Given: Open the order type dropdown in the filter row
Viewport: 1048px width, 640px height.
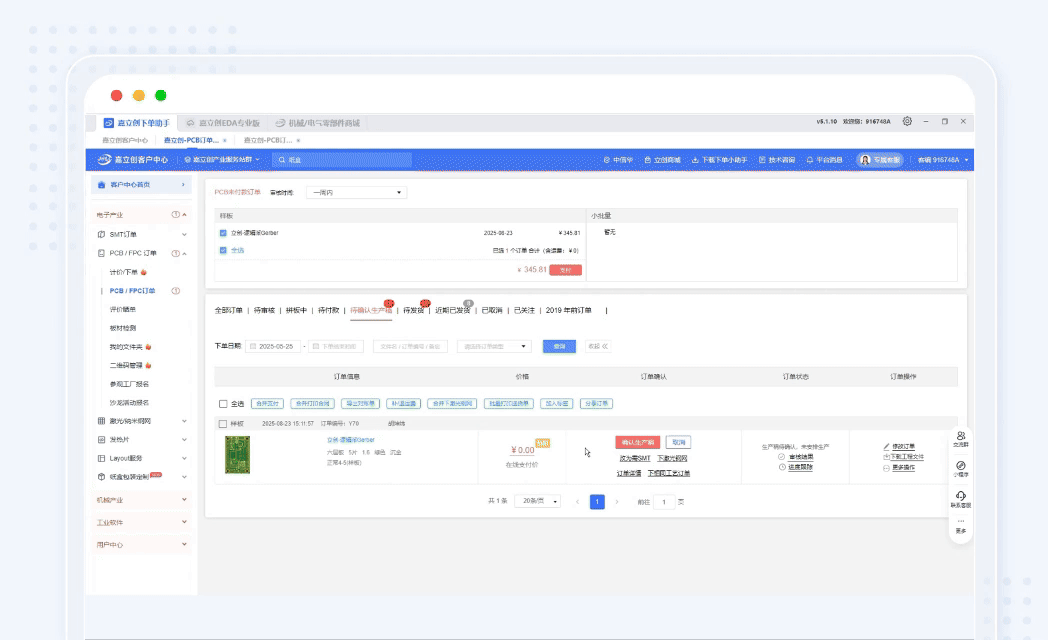Looking at the screenshot, I should [x=494, y=346].
